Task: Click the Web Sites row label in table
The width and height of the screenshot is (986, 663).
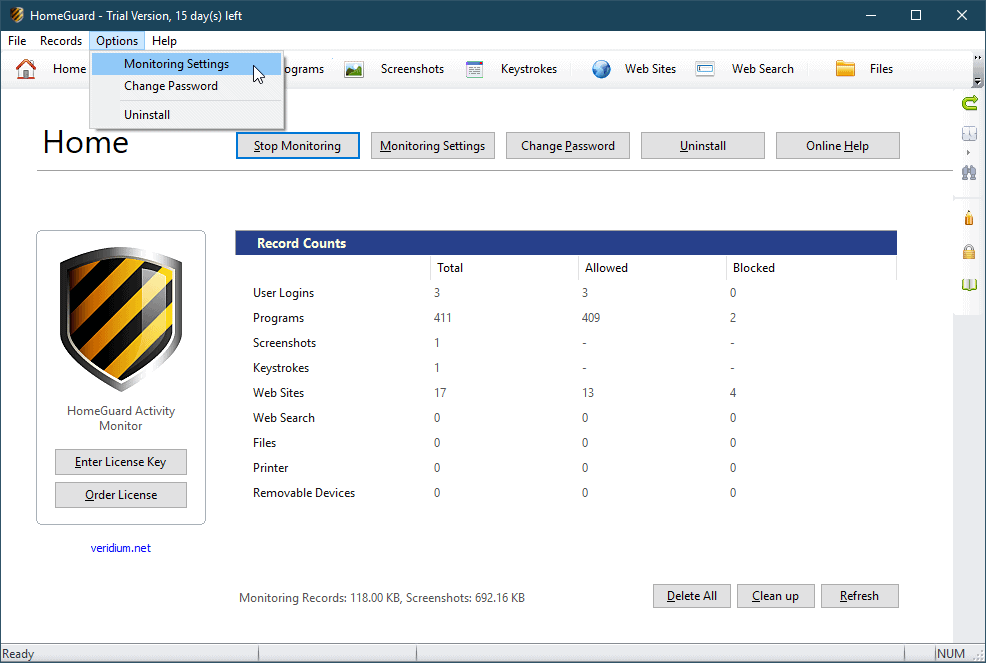Action: [279, 393]
